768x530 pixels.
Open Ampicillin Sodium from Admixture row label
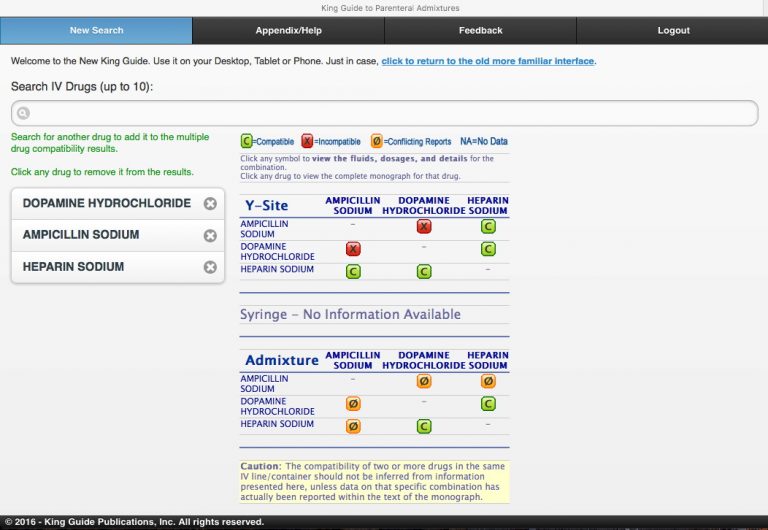click(x=264, y=384)
